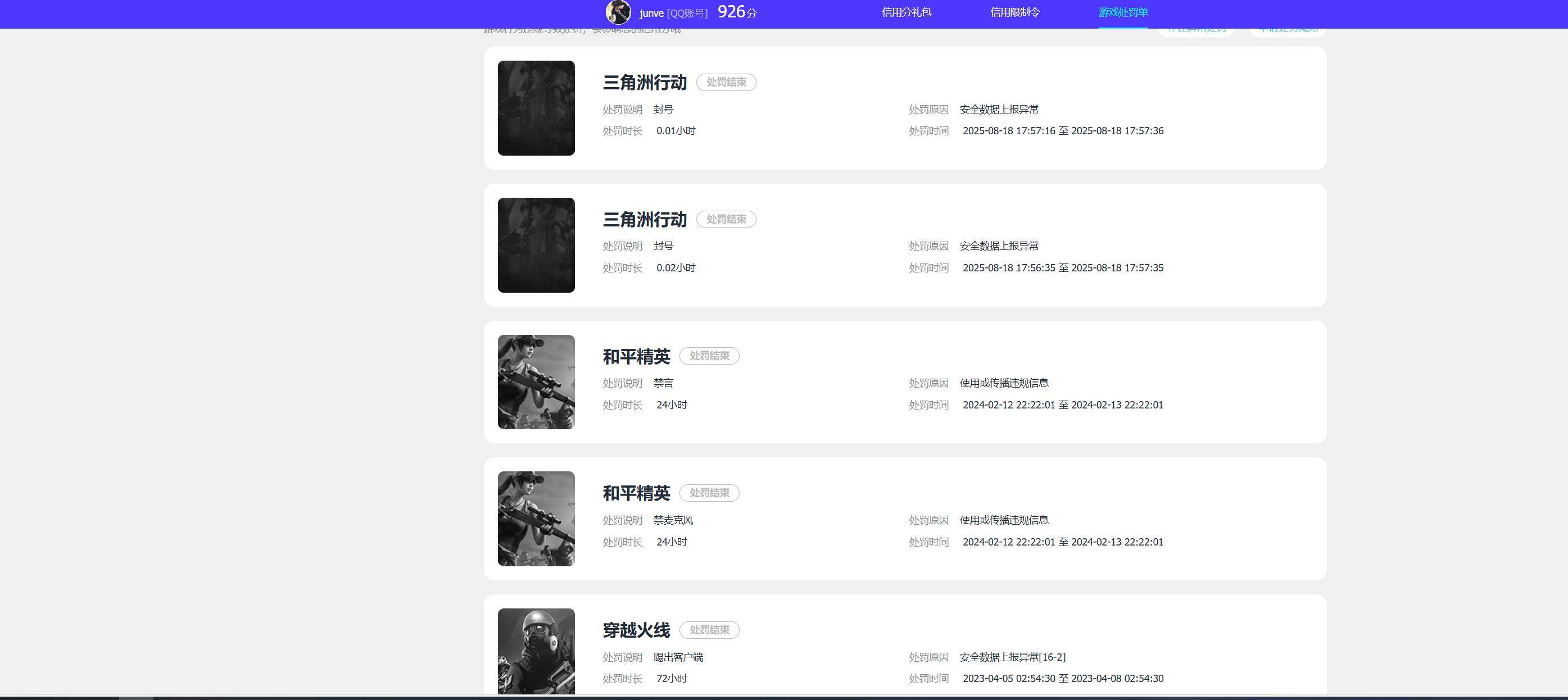Image resolution: width=1568 pixels, height=700 pixels.
Task: Click 24小时 duration in the 禁言 card
Action: [x=672, y=405]
